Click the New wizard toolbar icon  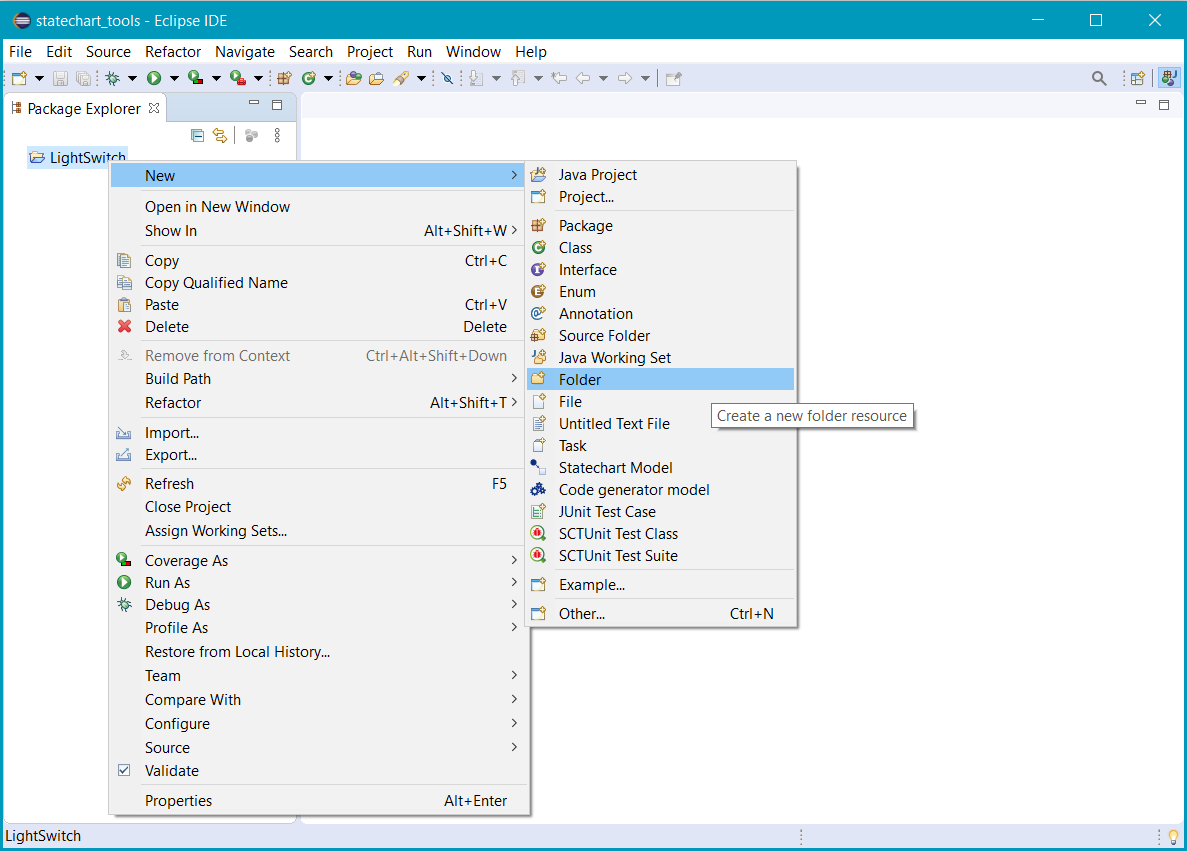[x=20, y=78]
